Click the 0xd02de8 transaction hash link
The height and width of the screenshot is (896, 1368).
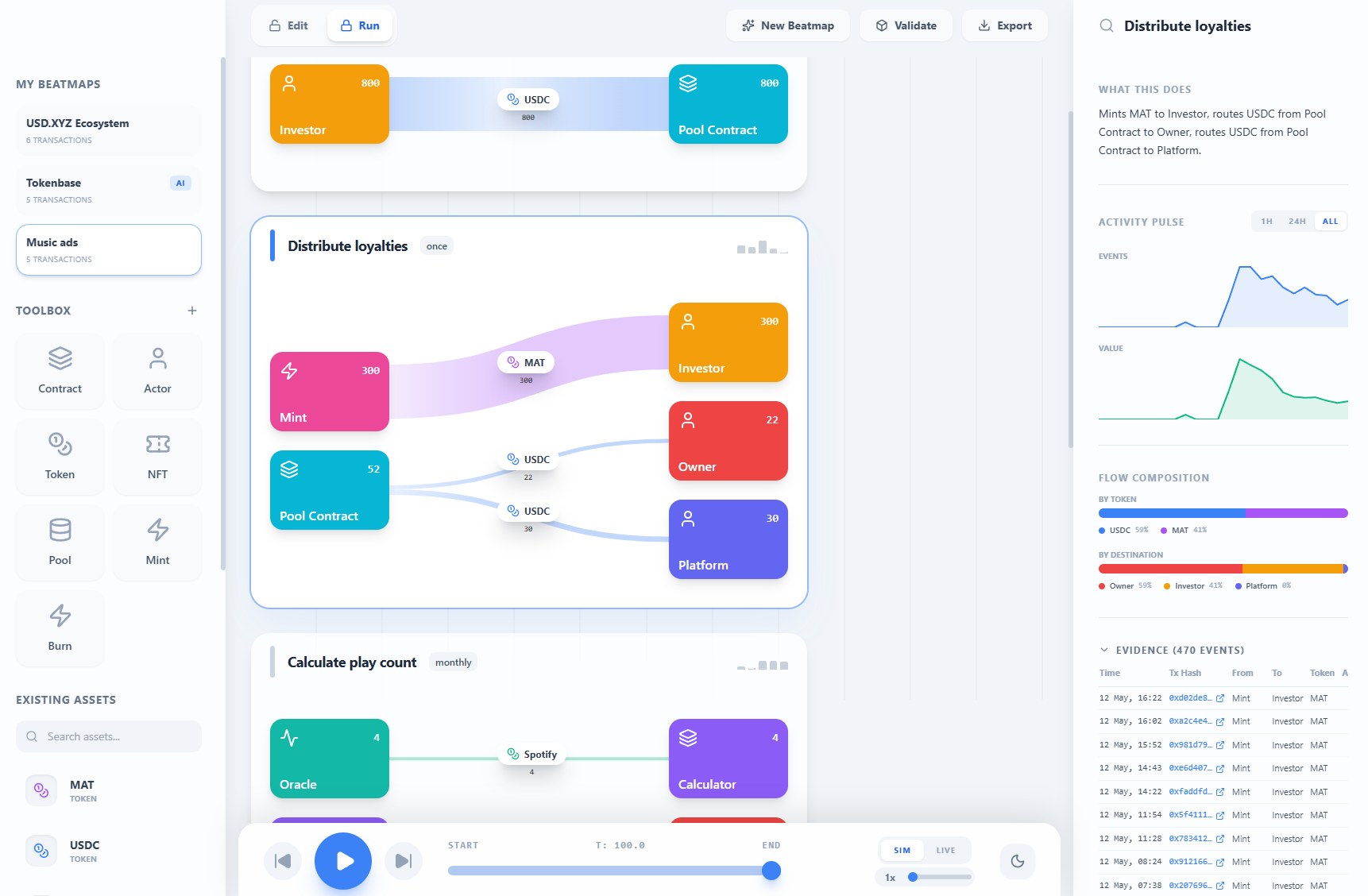(1190, 698)
